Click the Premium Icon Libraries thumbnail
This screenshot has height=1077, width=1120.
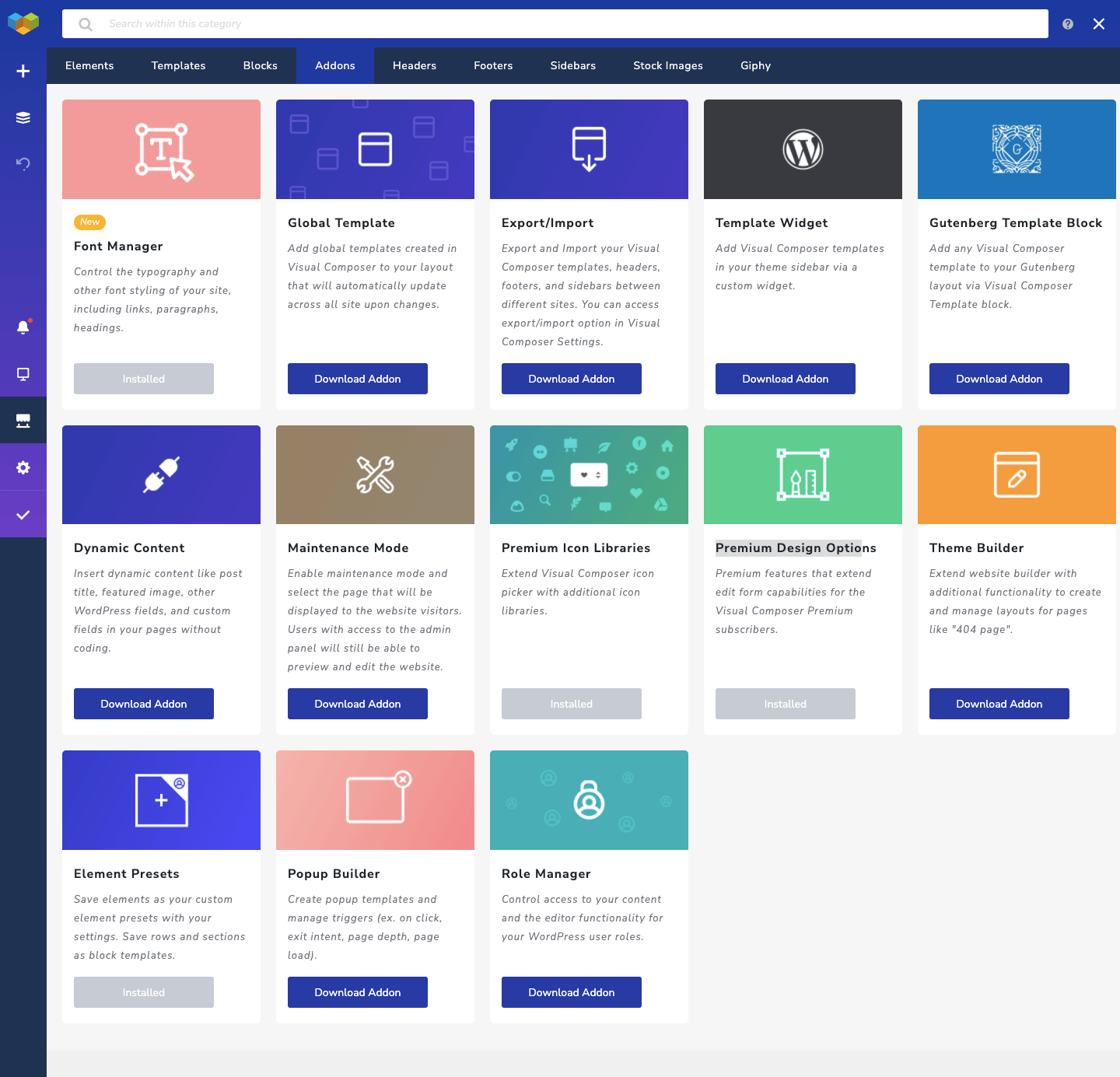(589, 474)
